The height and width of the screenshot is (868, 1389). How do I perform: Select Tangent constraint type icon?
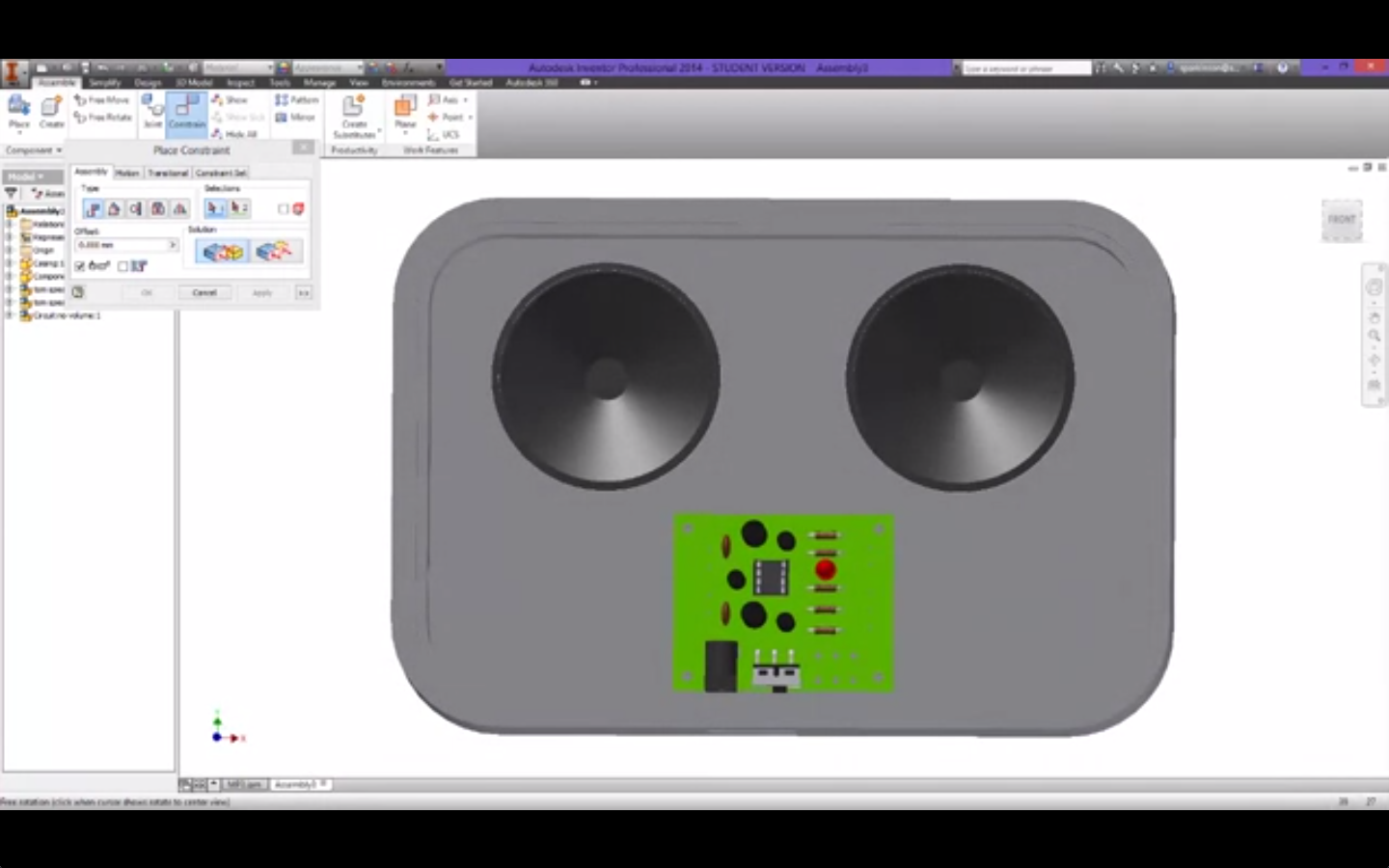[135, 208]
